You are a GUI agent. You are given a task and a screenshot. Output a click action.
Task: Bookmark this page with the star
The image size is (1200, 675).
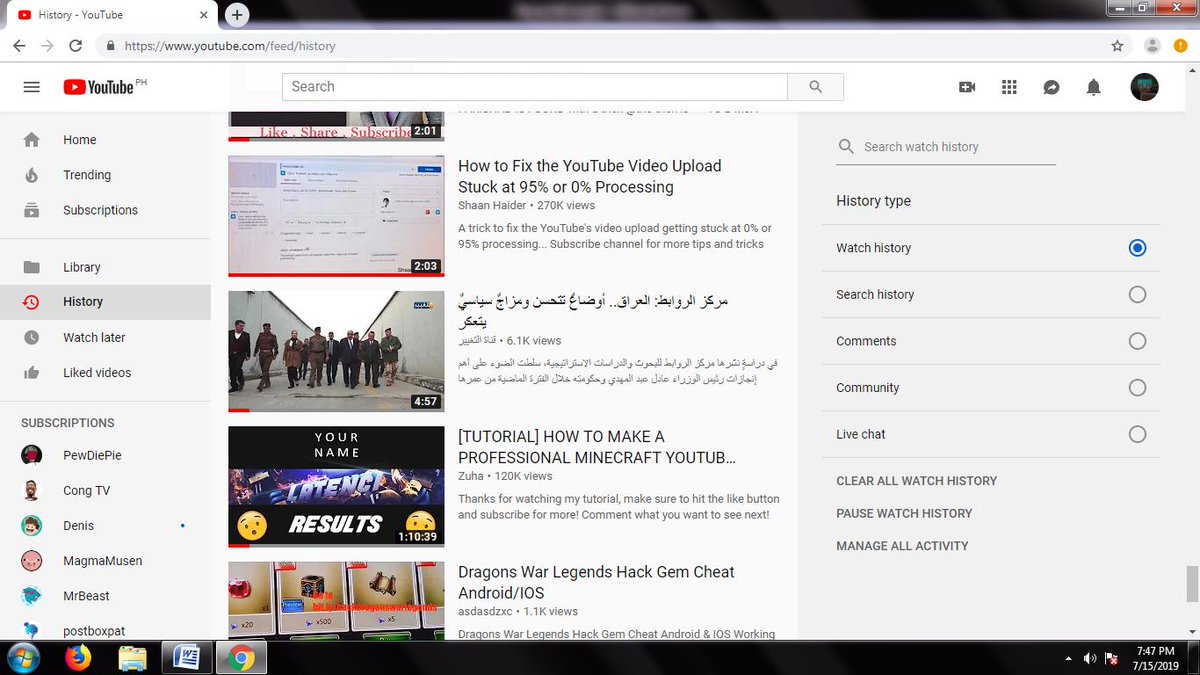click(1117, 46)
